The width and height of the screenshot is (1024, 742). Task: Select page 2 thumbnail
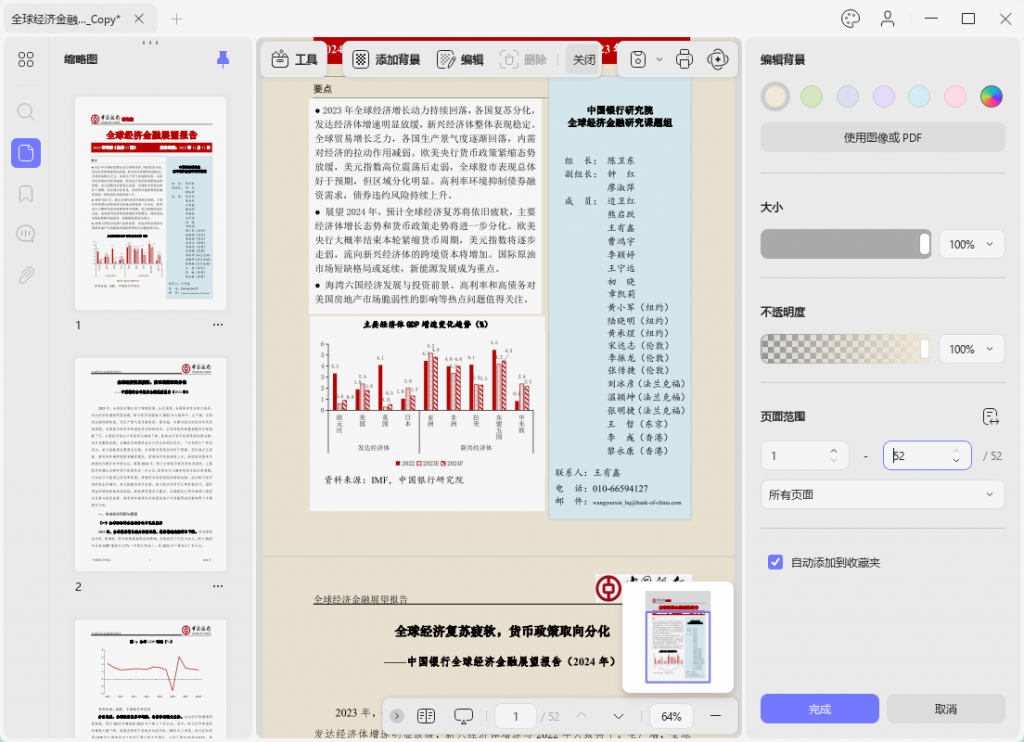150,464
